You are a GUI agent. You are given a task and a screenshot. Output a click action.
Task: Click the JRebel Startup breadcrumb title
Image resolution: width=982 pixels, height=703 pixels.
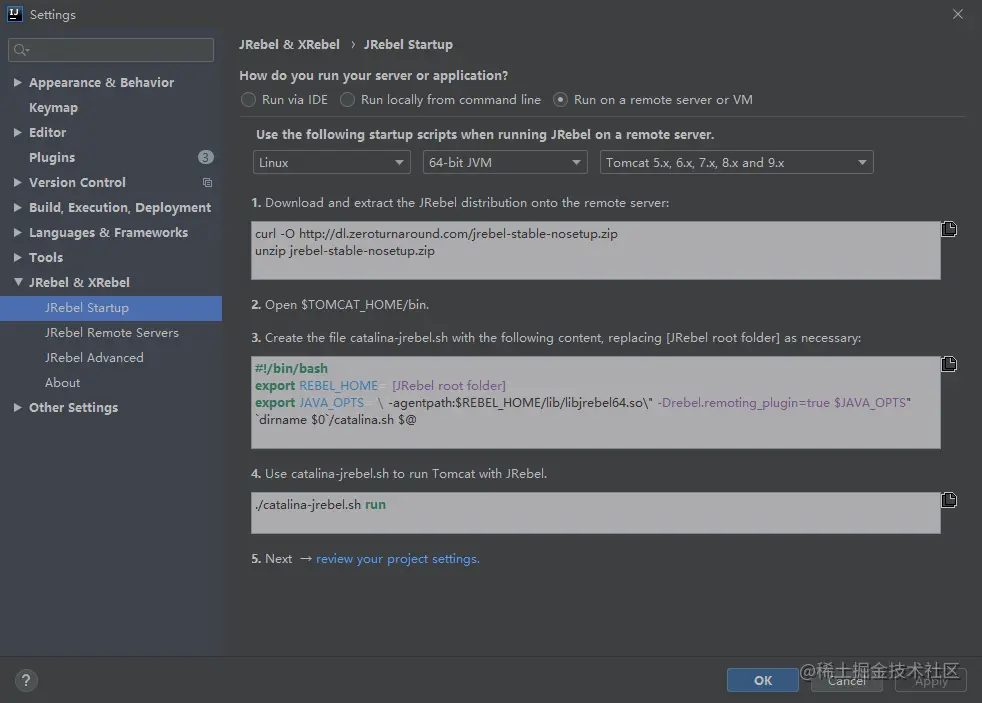coord(408,44)
